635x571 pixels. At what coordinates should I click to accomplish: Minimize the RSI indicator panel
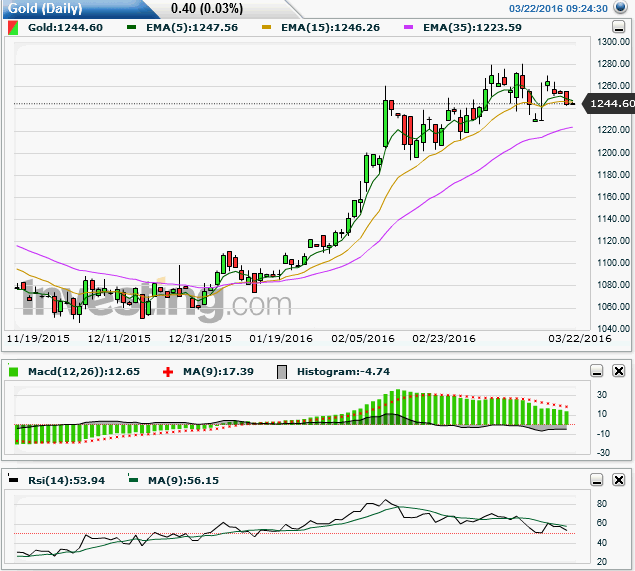pyautogui.click(x=597, y=480)
